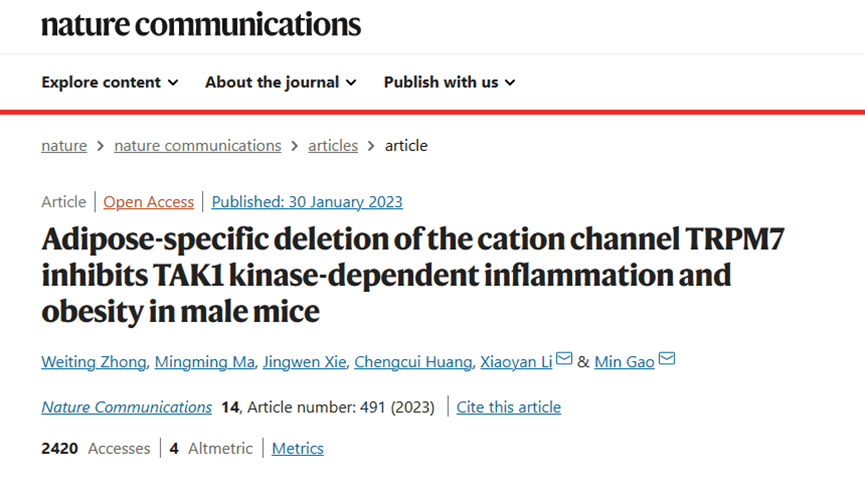Click Cite this article
This screenshot has width=865, height=485.
tap(509, 407)
